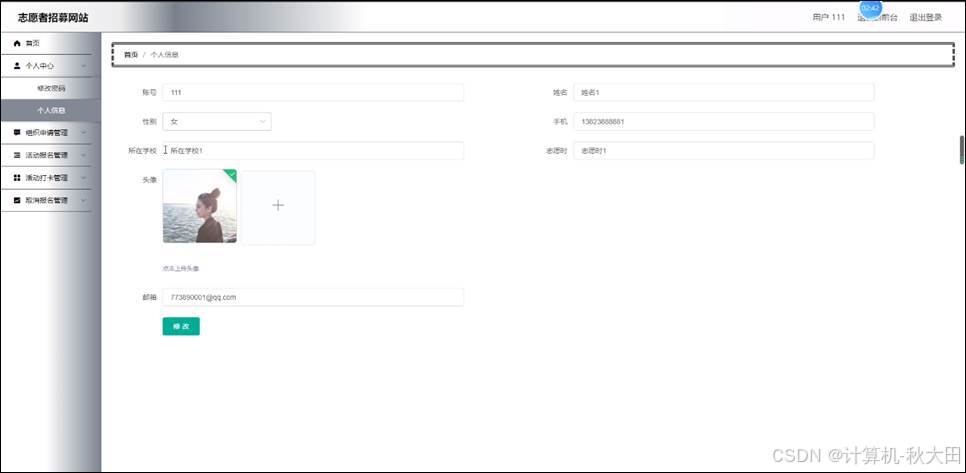Expand the 取消报名管理 chevron
The width and height of the screenshot is (966, 473).
click(83, 201)
